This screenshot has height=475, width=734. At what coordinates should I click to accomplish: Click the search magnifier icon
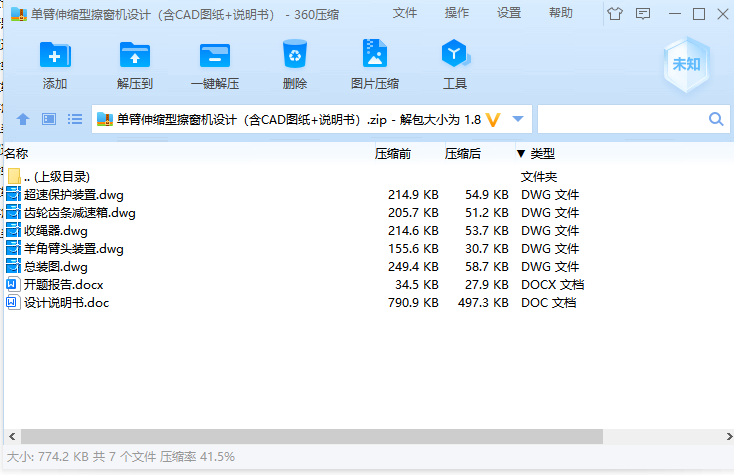(x=716, y=119)
